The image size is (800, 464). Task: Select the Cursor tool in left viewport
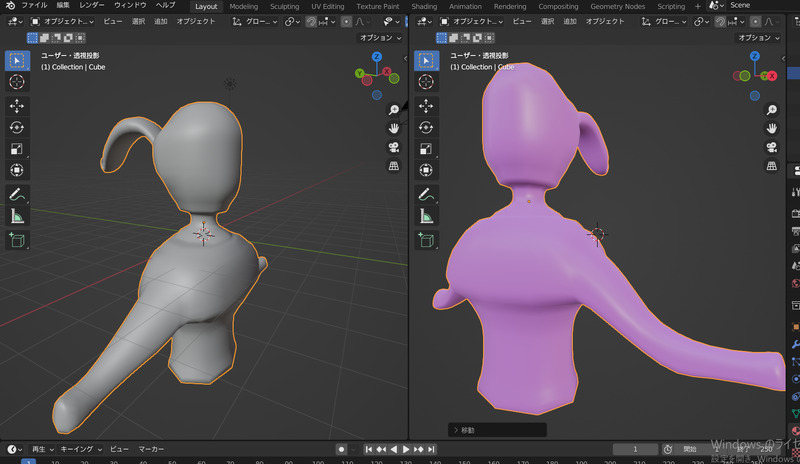17,82
